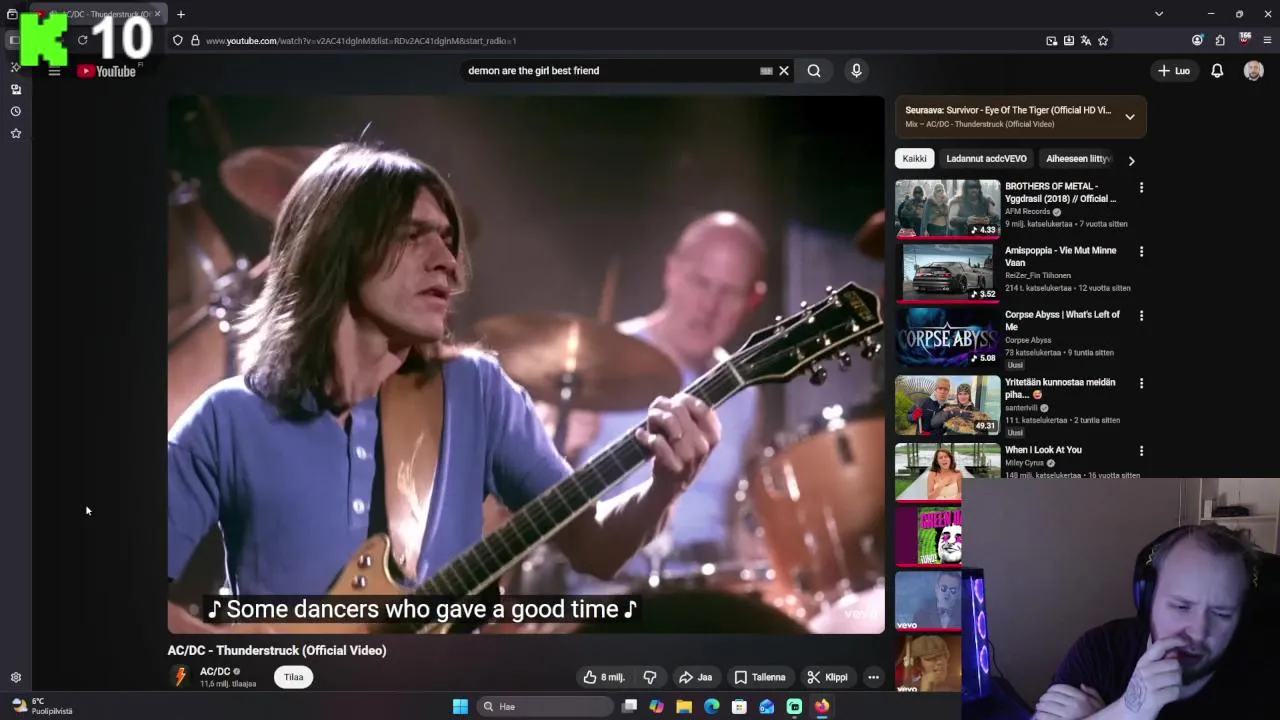This screenshot has height=720, width=1280.
Task: Show more filter chips with arrow
Action: click(1131, 160)
